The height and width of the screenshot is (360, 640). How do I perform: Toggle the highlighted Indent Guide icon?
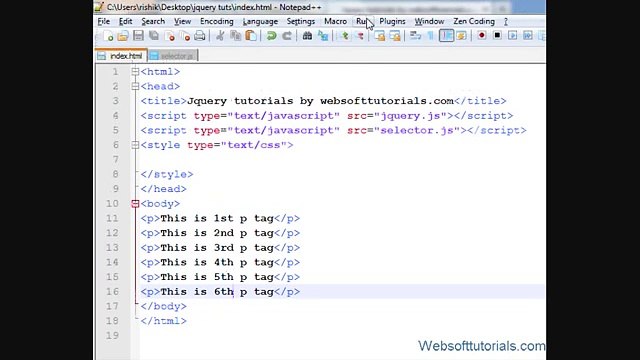(446, 36)
